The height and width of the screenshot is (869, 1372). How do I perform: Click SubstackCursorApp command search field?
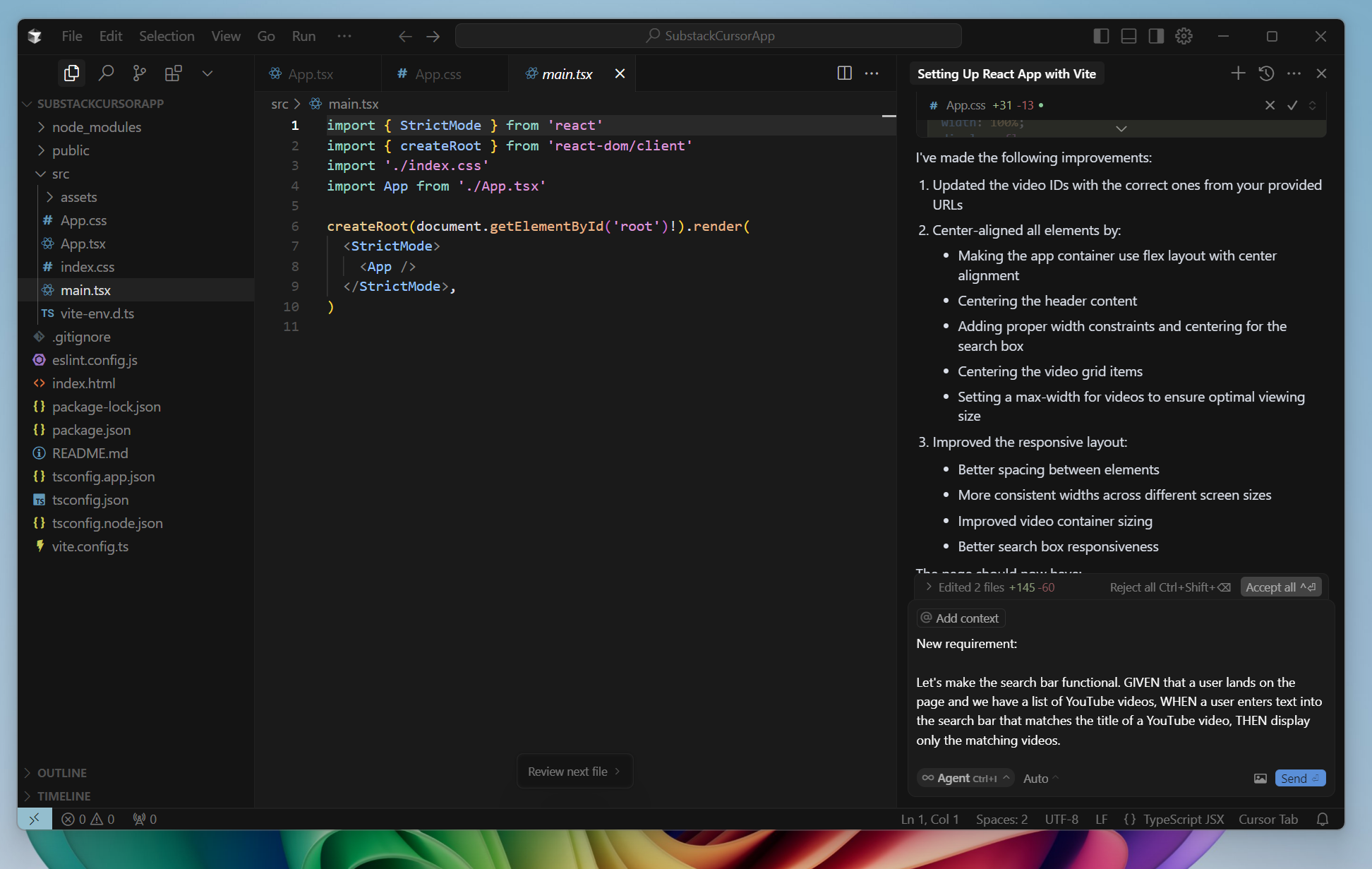709,36
